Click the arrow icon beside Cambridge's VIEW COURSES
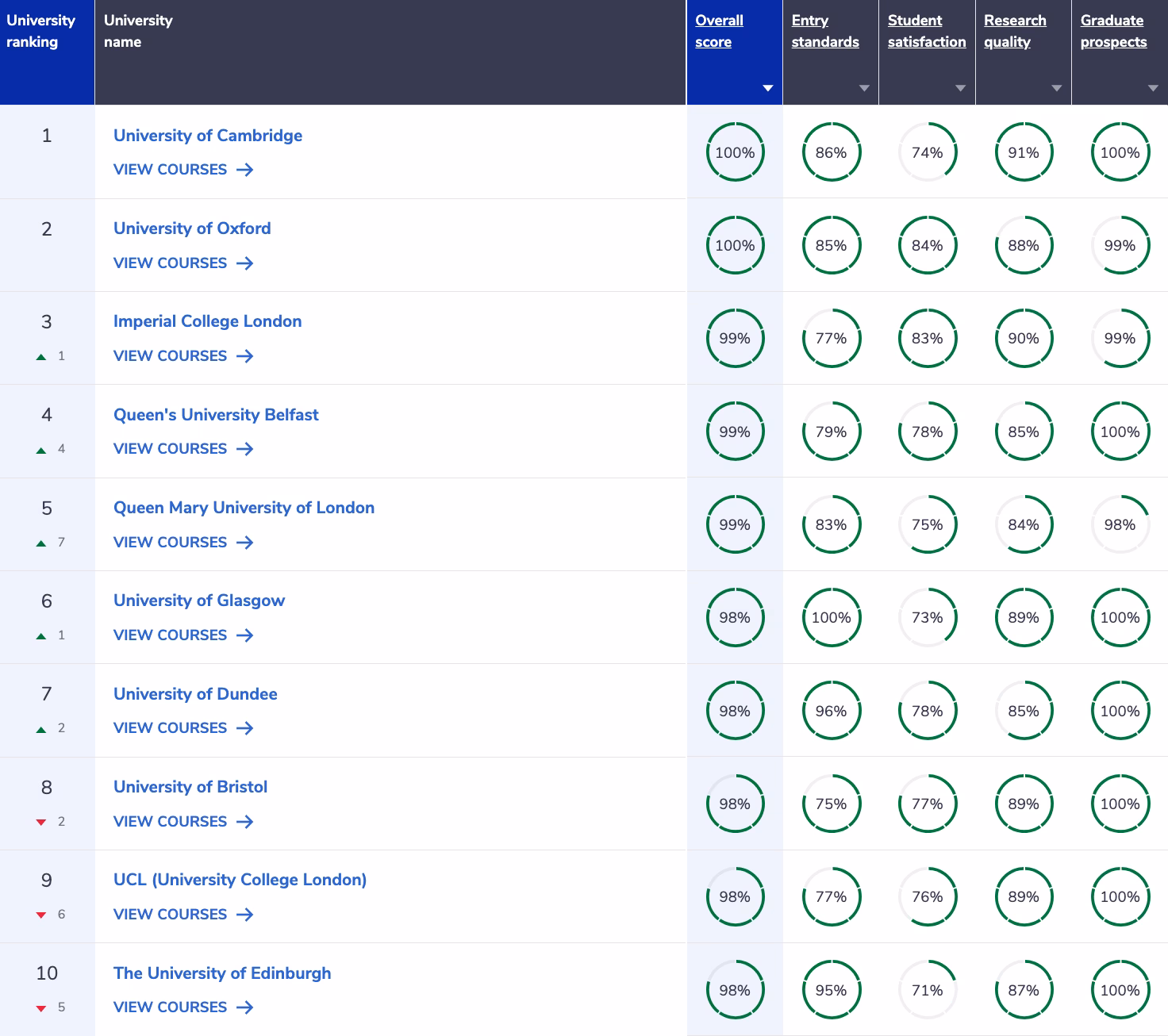This screenshot has height=1036, width=1168. [245, 170]
